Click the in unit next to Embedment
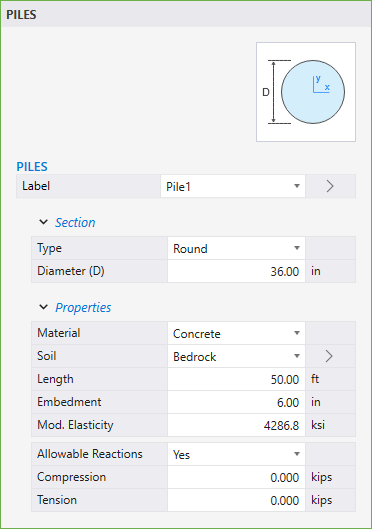Screen dimensions: 372x529 tap(316, 402)
